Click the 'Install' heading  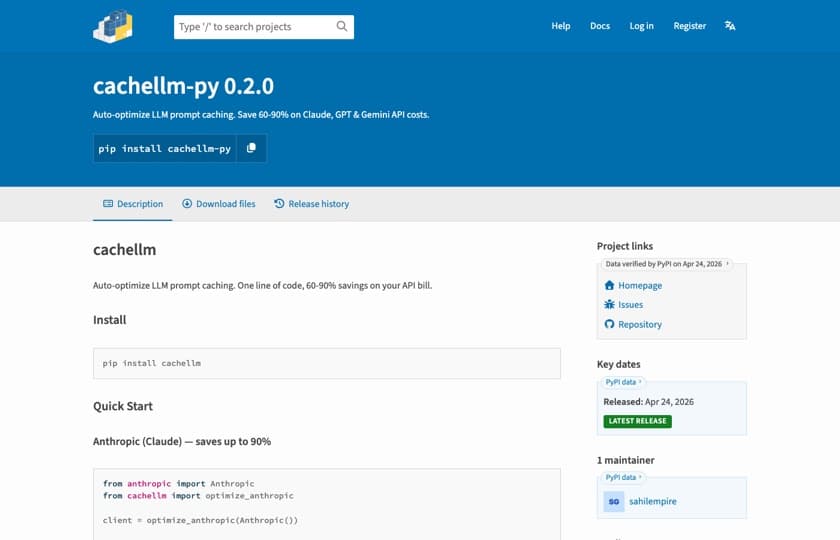coord(110,320)
